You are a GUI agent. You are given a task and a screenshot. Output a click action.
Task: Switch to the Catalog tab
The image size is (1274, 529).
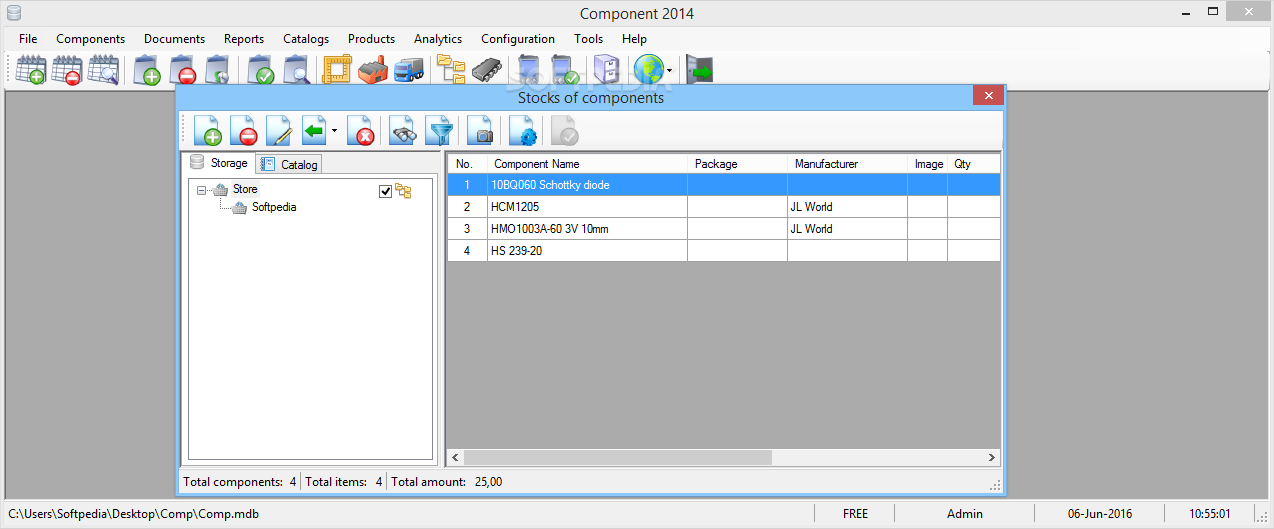[x=289, y=164]
